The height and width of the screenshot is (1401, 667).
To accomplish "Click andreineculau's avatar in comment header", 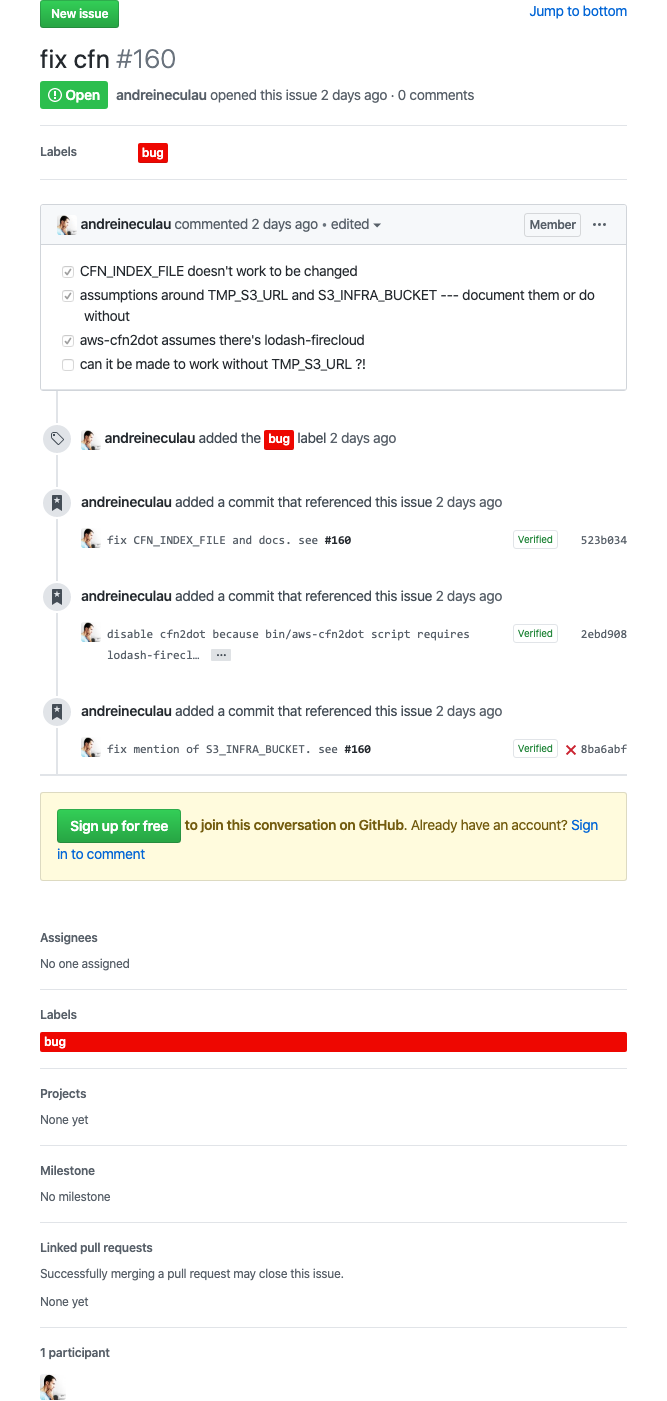I will pos(67,225).
